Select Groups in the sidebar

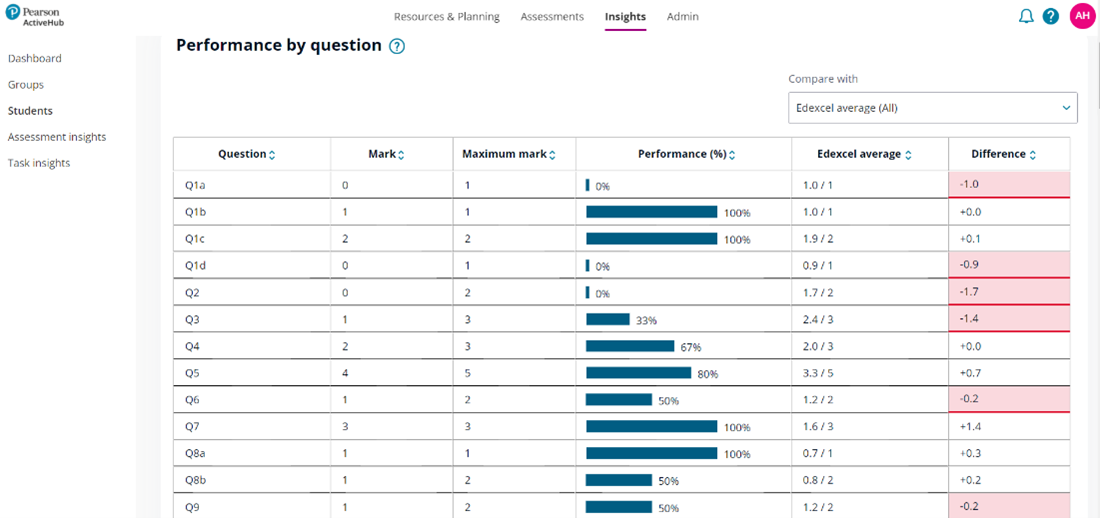tap(26, 85)
